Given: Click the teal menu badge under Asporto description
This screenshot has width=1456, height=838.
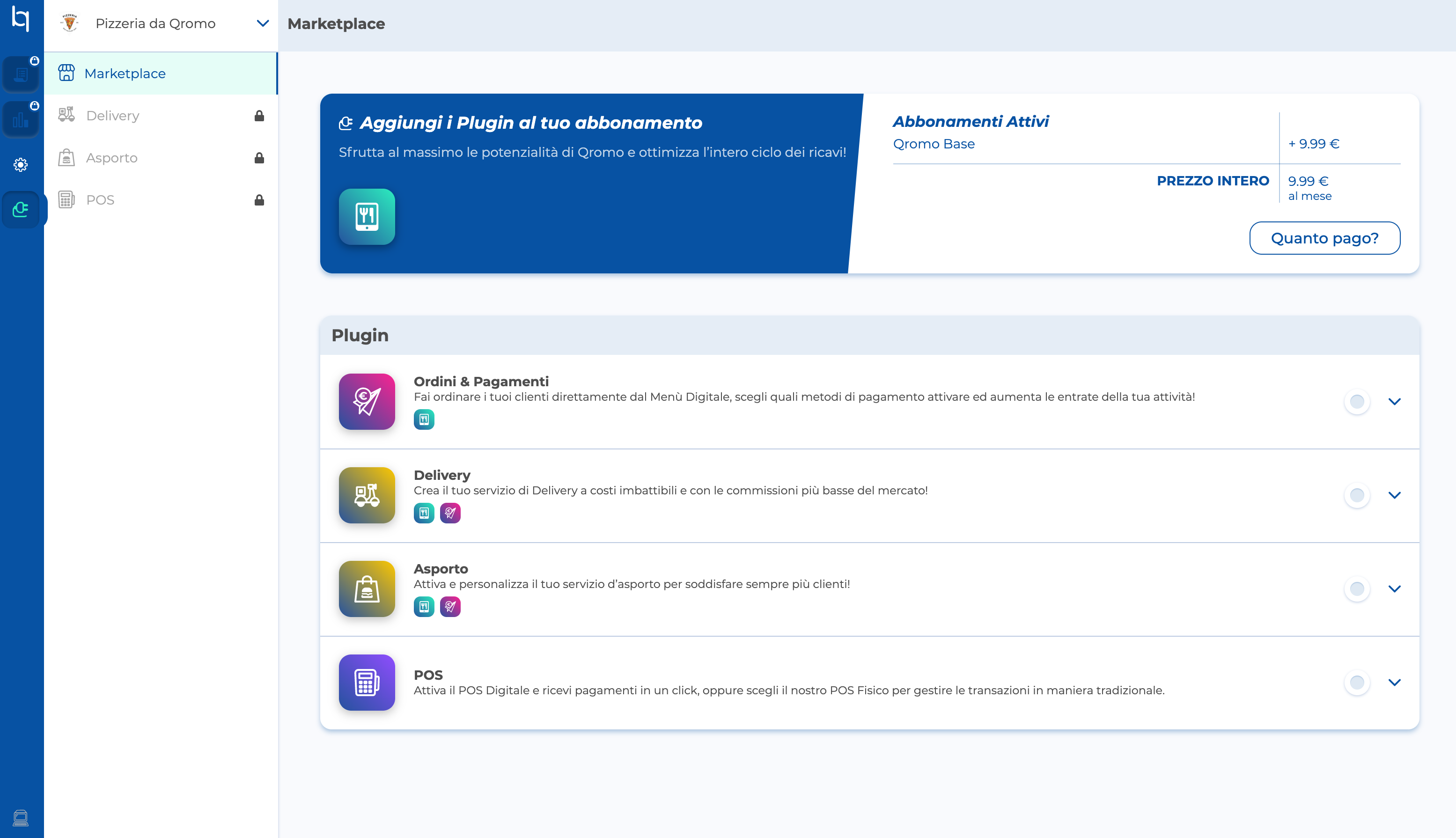Looking at the screenshot, I should click(424, 607).
